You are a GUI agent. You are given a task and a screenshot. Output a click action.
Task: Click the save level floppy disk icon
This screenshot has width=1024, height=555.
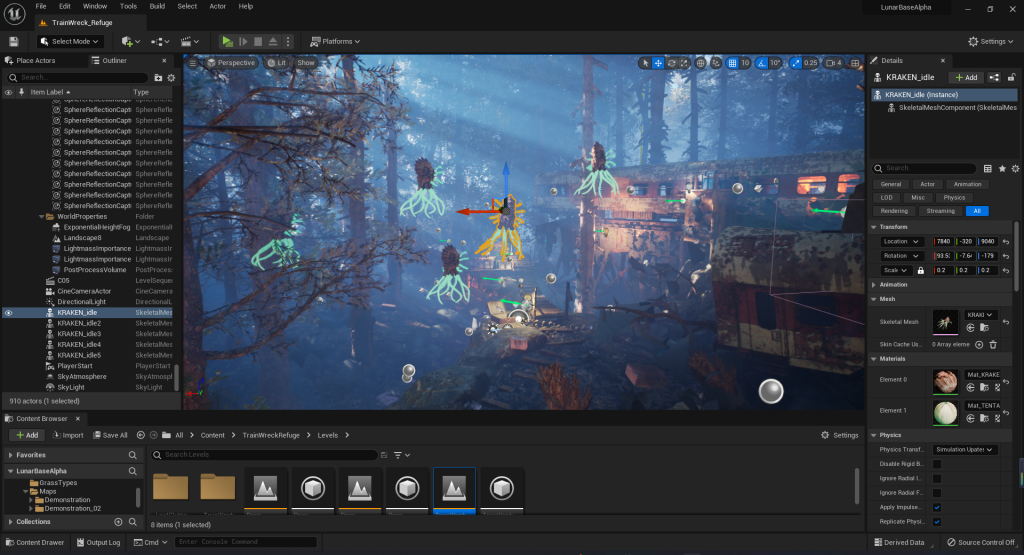14,41
